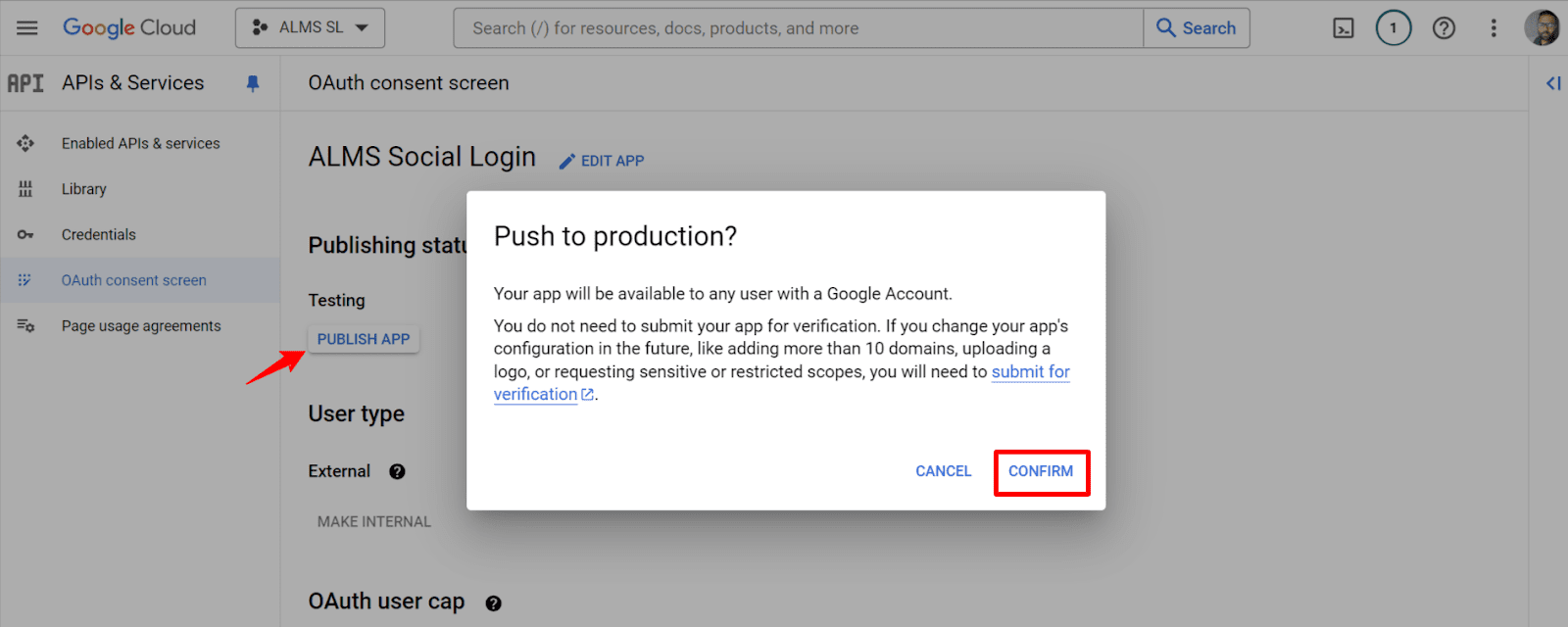Click the ALMS Social Login app name

pyautogui.click(x=422, y=157)
